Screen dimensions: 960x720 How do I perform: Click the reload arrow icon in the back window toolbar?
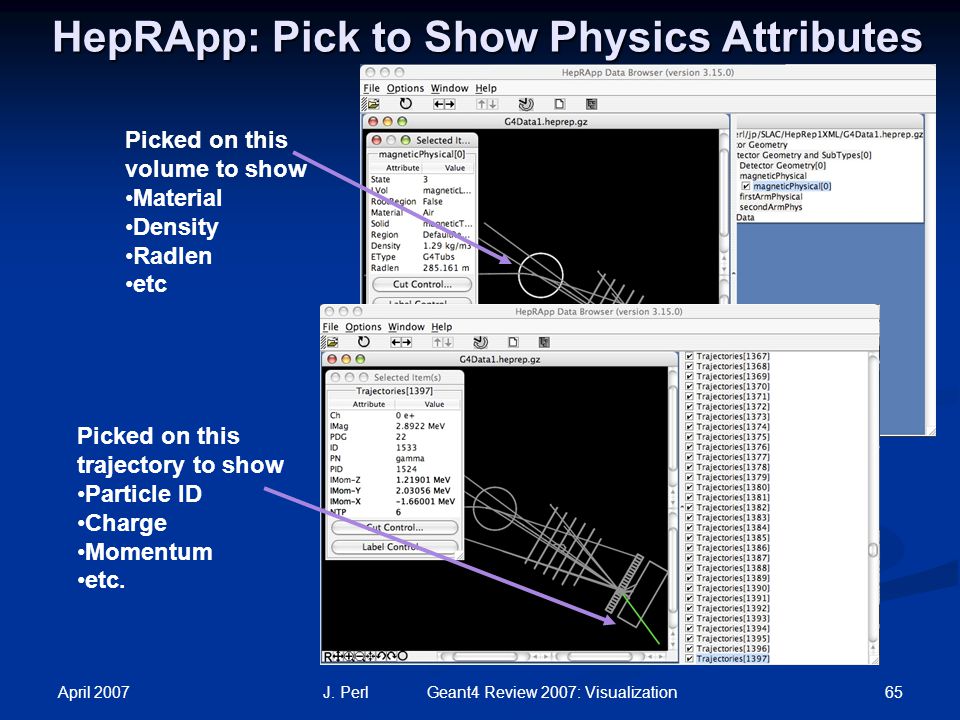coord(405,104)
